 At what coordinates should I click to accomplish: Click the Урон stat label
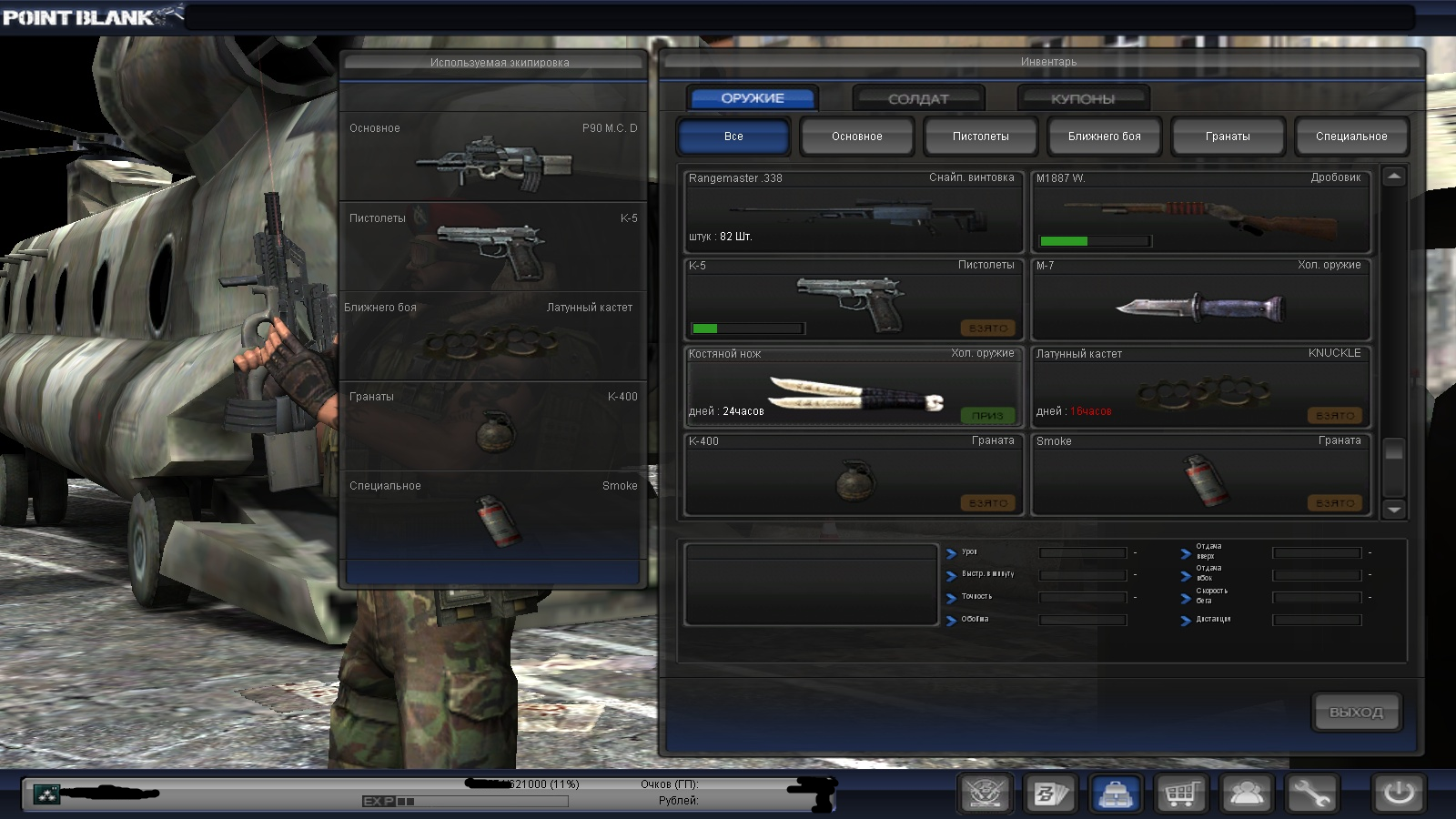969,551
